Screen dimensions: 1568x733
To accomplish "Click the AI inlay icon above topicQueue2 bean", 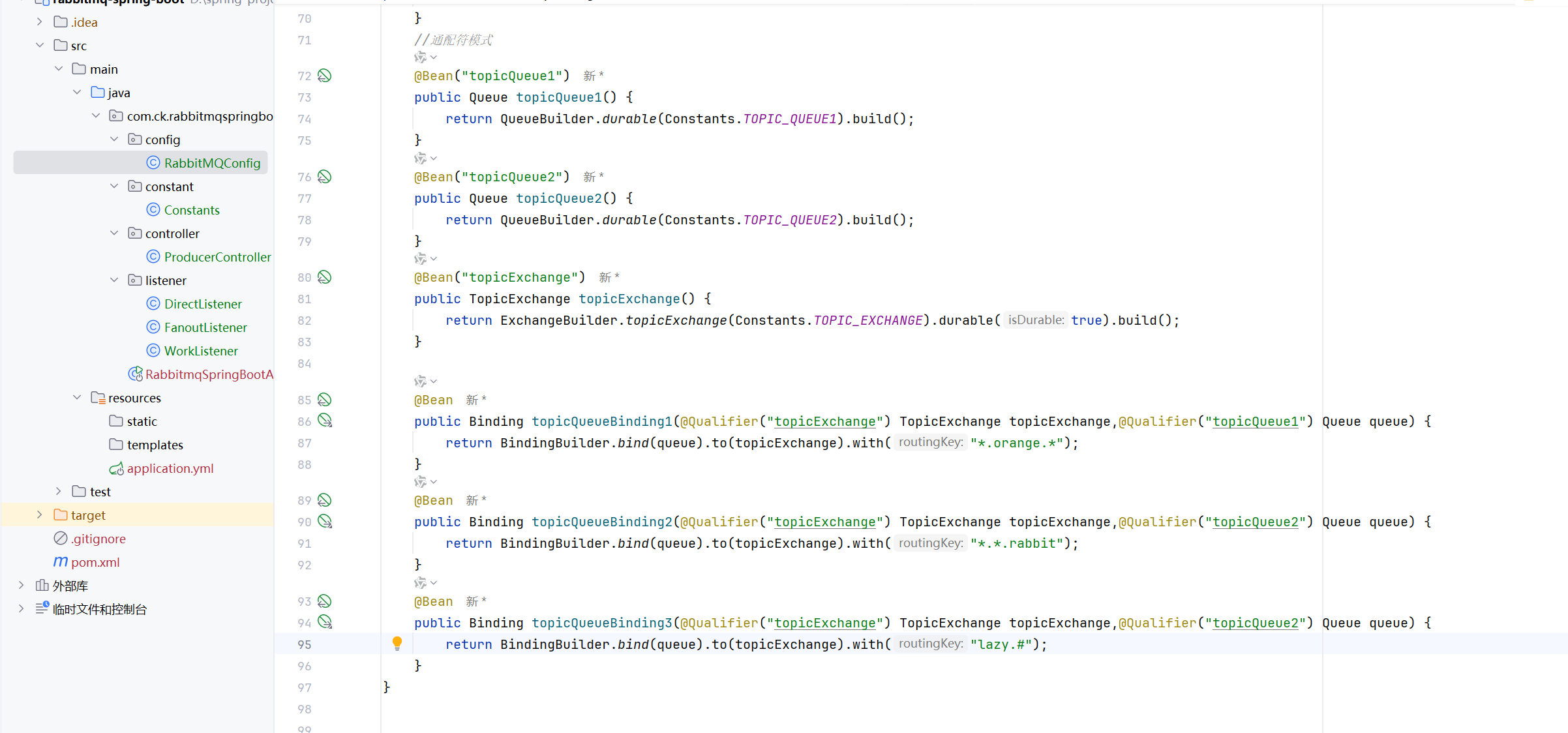I will [421, 158].
